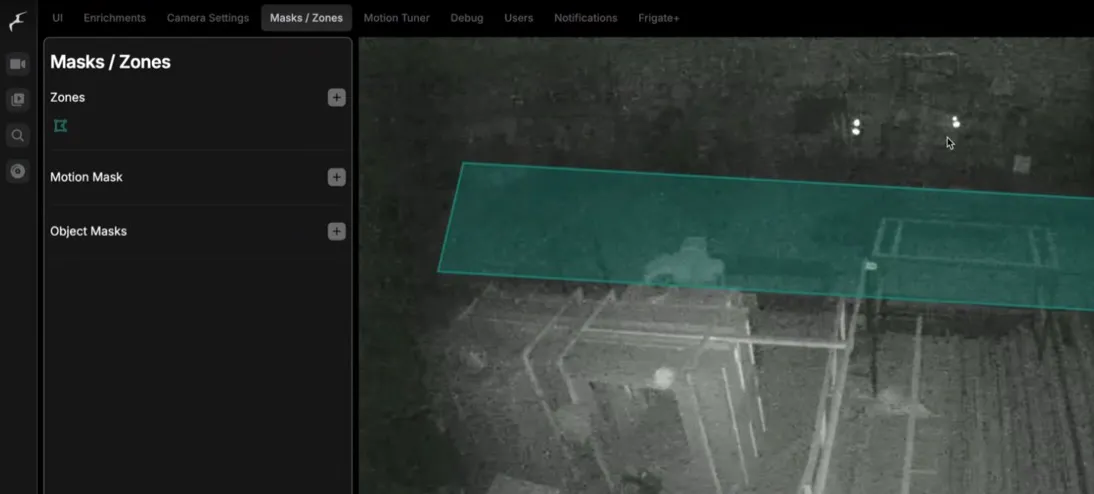Open the Debug tab
This screenshot has height=494, width=1094.
point(467,18)
